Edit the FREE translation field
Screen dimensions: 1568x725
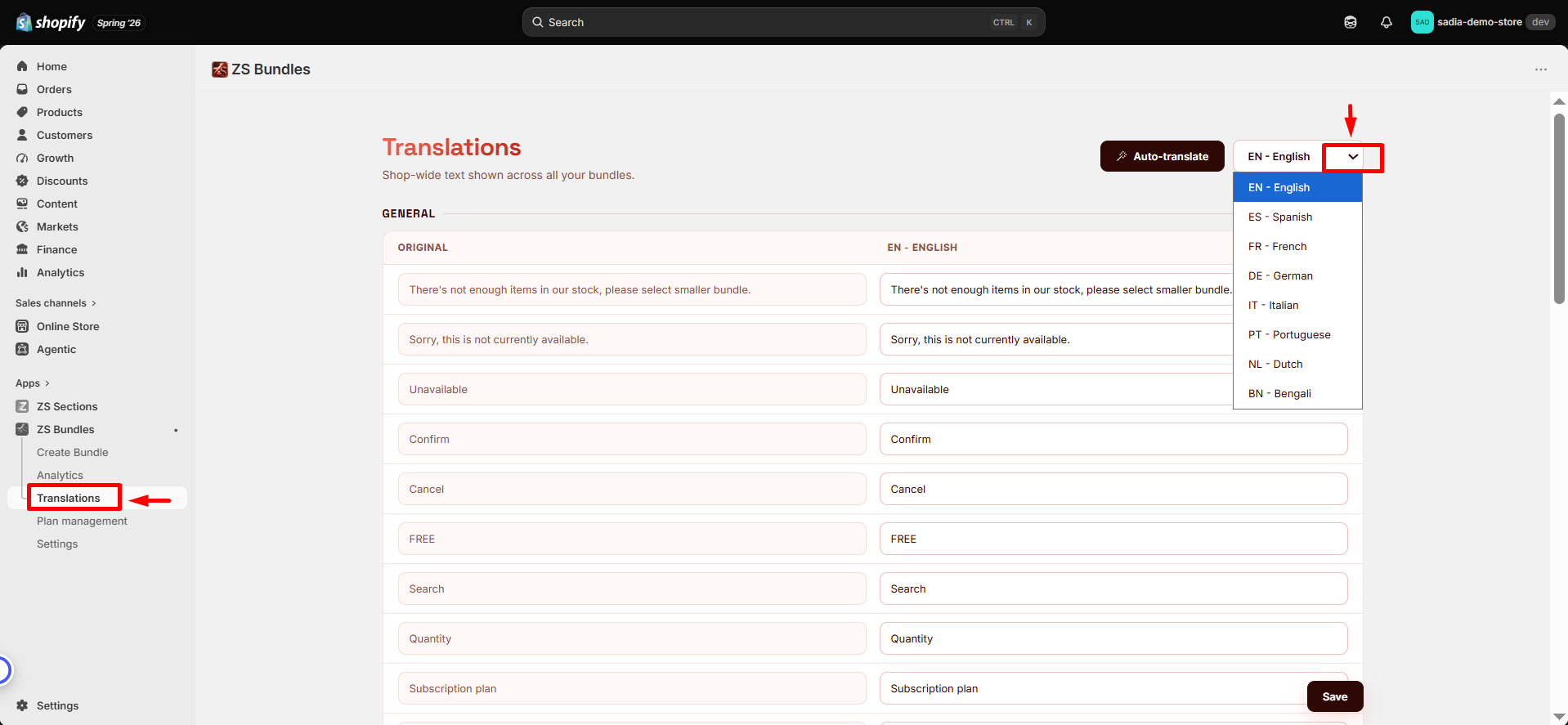click(x=1113, y=539)
